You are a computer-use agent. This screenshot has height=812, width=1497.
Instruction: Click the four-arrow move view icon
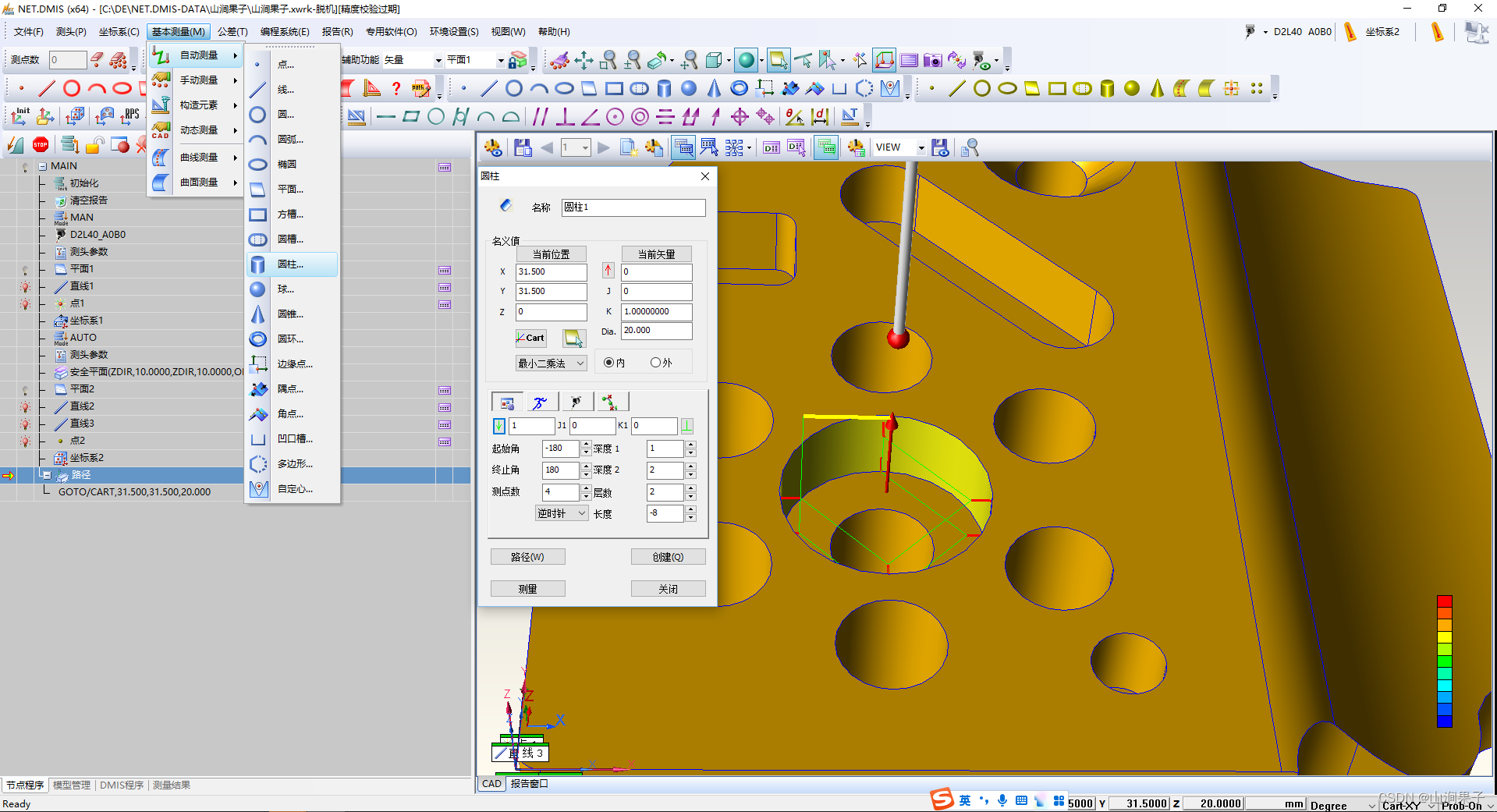(584, 60)
